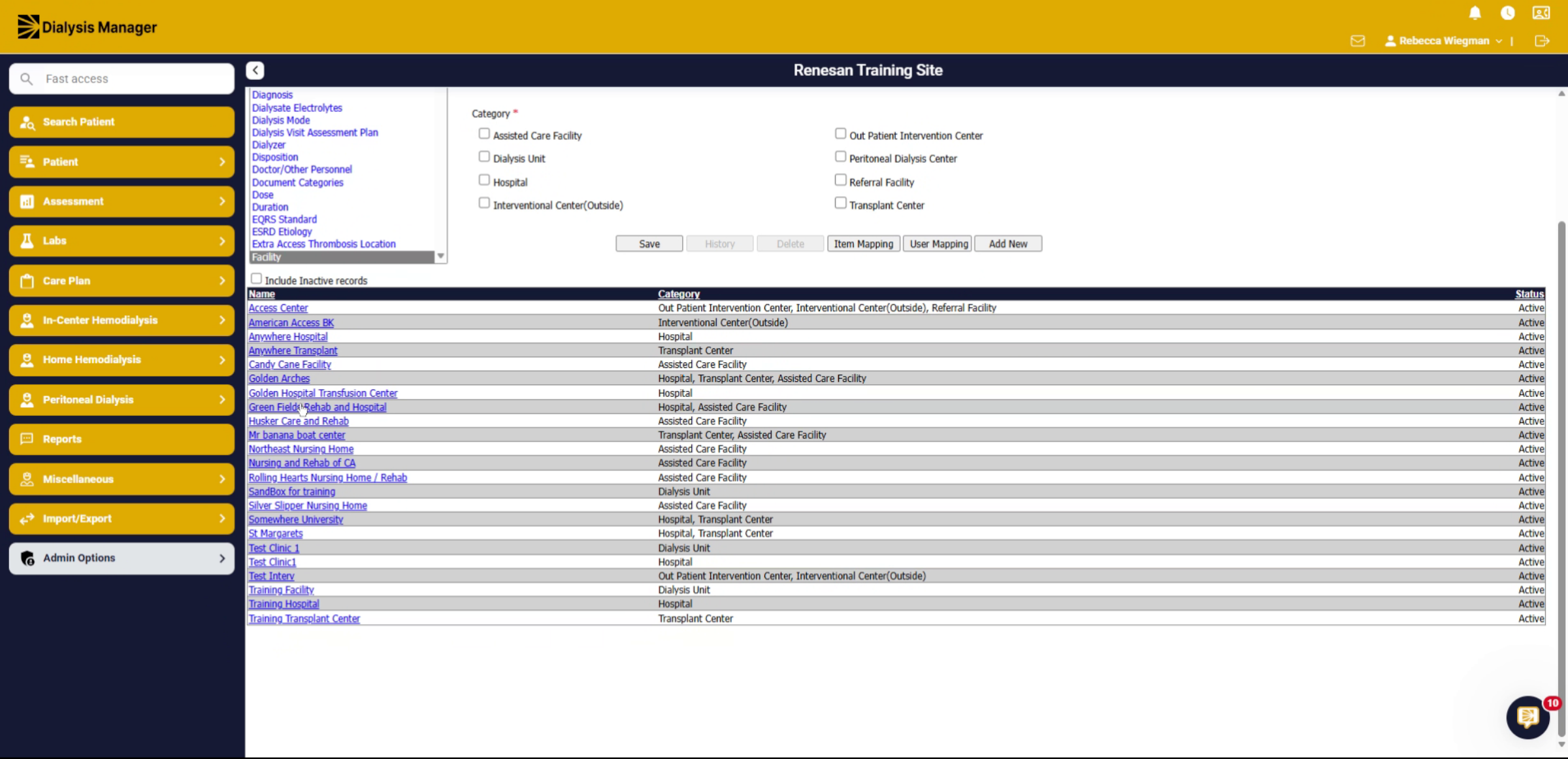Open the mail envelope icon

(x=1358, y=41)
